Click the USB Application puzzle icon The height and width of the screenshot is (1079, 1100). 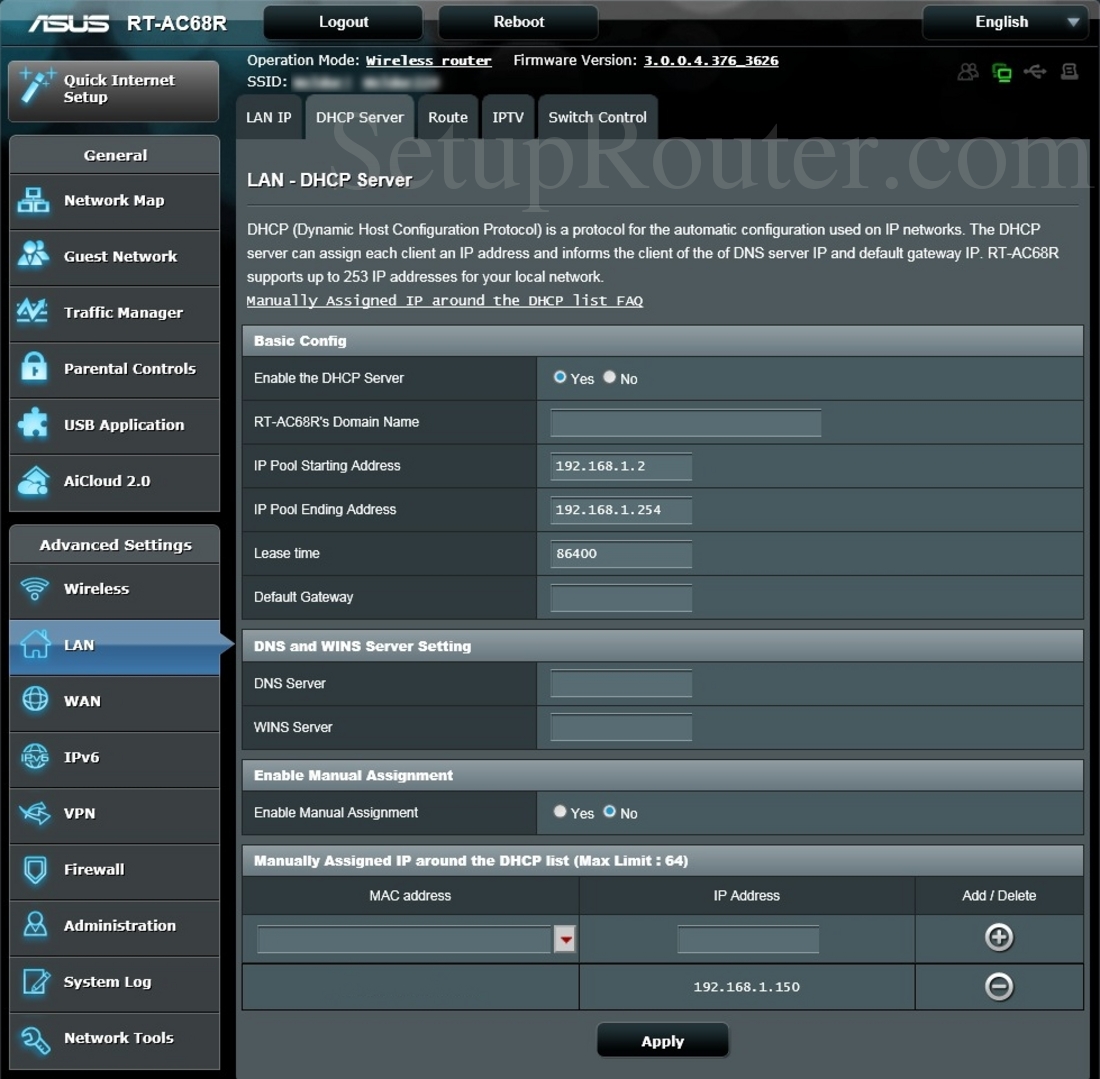pyautogui.click(x=34, y=424)
